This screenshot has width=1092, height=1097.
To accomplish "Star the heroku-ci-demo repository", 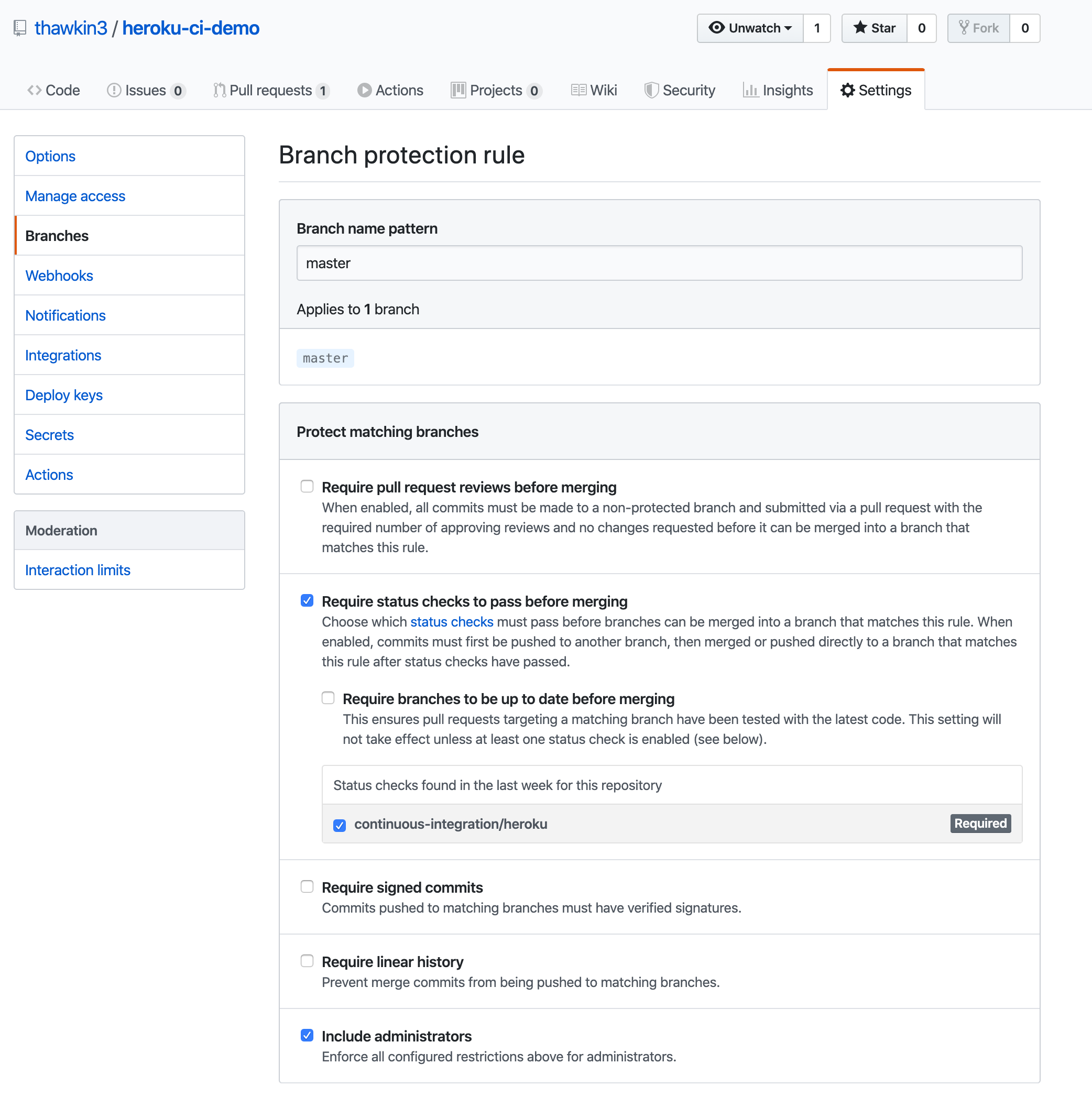I will (x=875, y=28).
